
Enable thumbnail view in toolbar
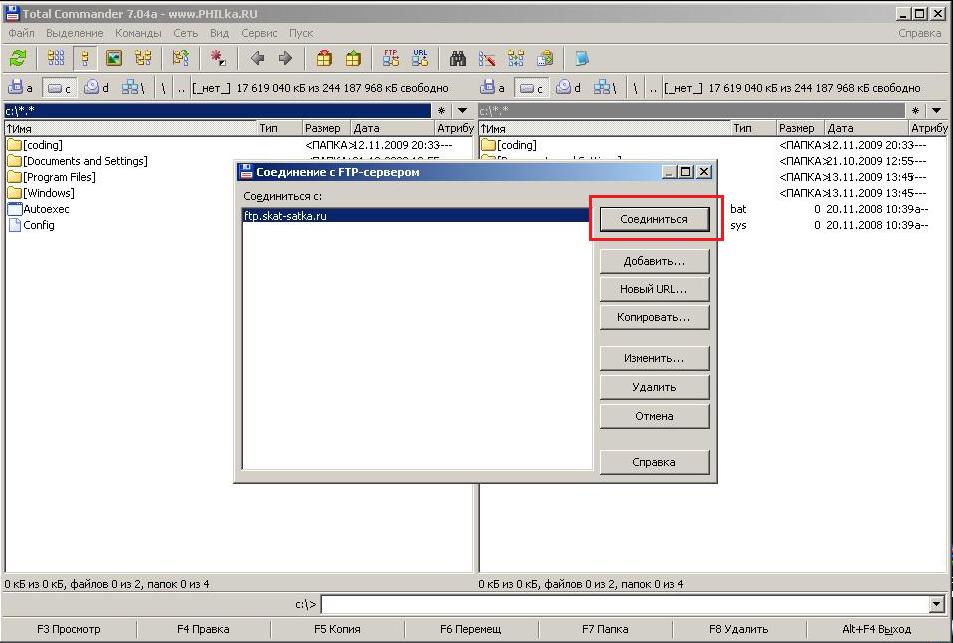point(114,58)
